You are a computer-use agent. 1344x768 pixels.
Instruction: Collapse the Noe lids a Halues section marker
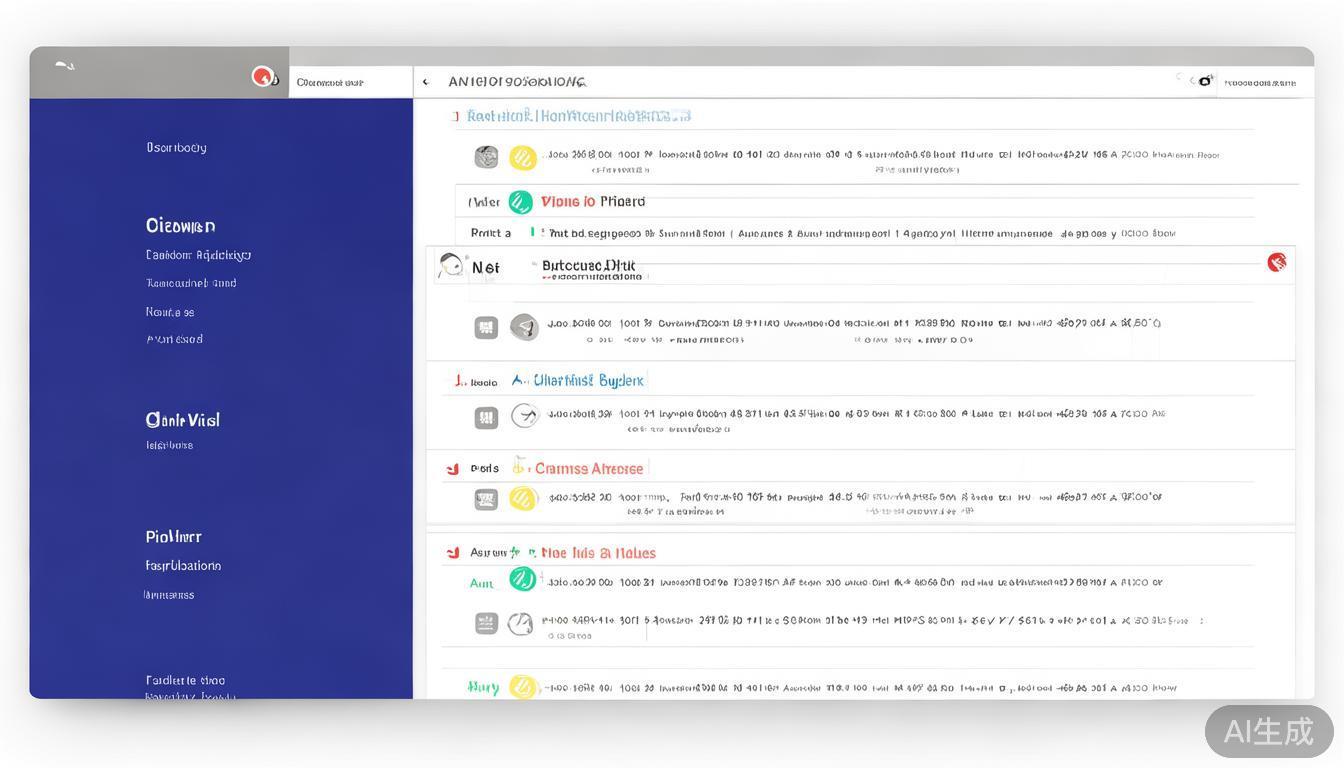coord(453,552)
